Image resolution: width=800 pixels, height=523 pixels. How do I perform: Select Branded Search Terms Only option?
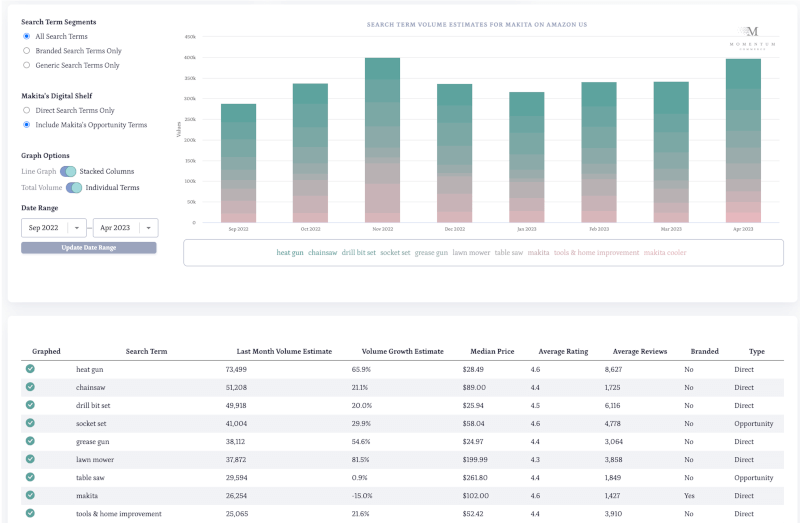[26, 51]
